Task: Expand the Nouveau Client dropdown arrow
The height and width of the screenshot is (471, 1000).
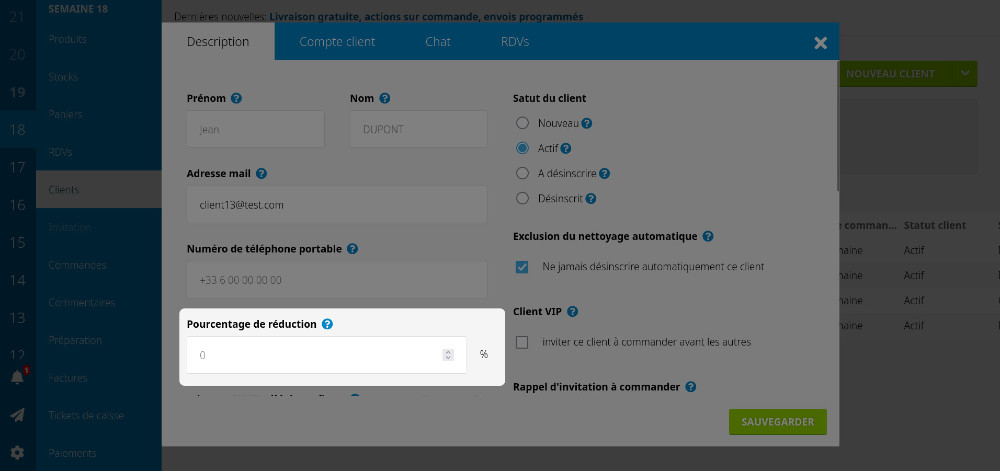Action: (964, 73)
